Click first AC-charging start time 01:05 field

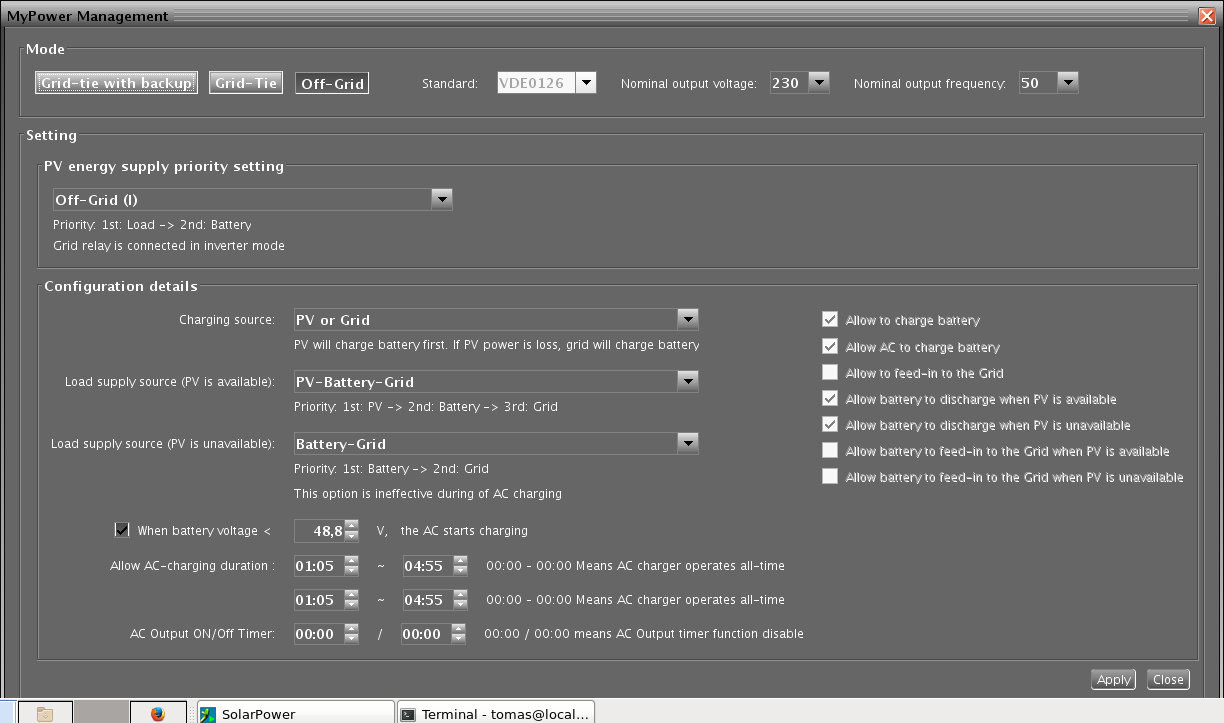point(319,566)
